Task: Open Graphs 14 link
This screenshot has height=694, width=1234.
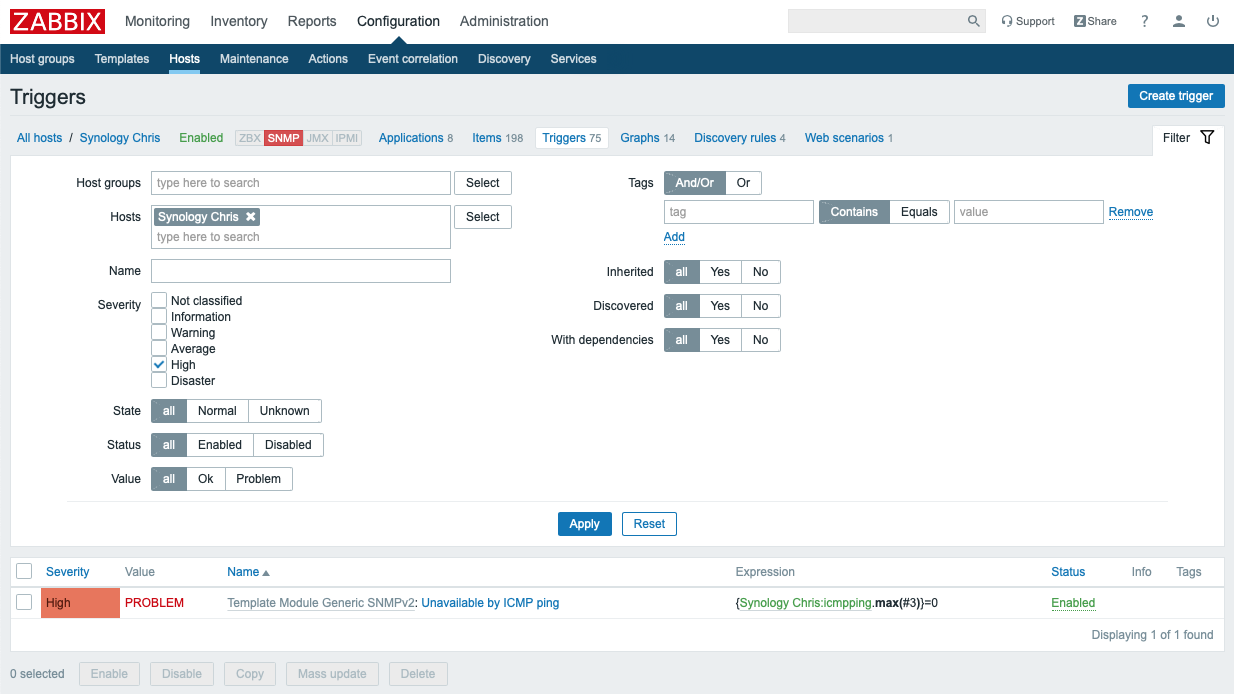Action: [x=648, y=138]
